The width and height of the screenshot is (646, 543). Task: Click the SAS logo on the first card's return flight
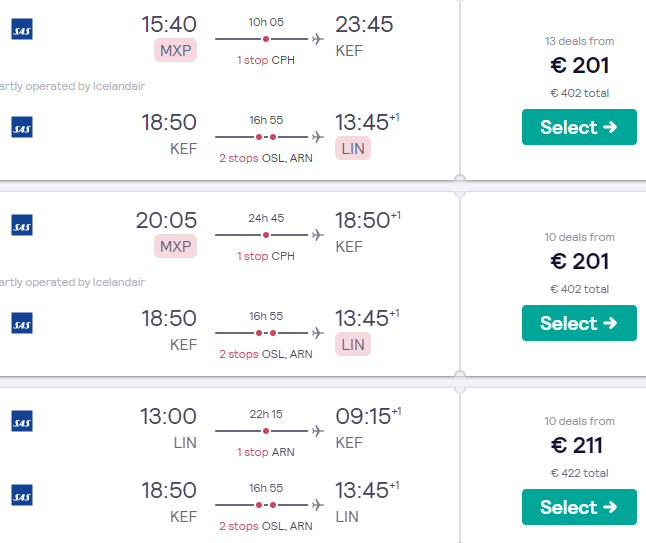click(x=22, y=127)
